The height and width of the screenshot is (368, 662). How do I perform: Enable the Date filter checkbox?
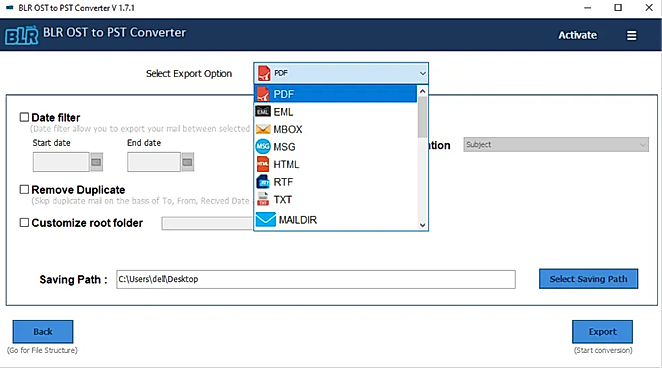(x=24, y=117)
